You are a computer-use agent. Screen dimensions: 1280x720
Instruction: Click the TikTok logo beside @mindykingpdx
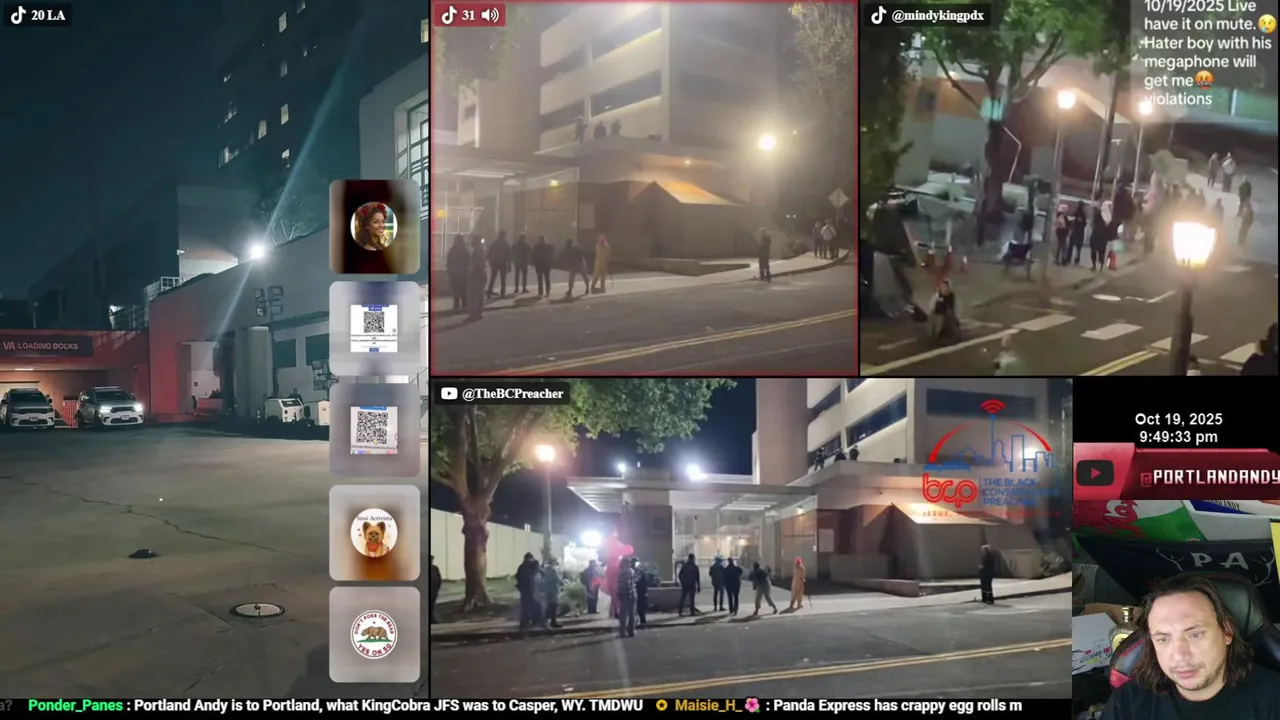point(878,15)
